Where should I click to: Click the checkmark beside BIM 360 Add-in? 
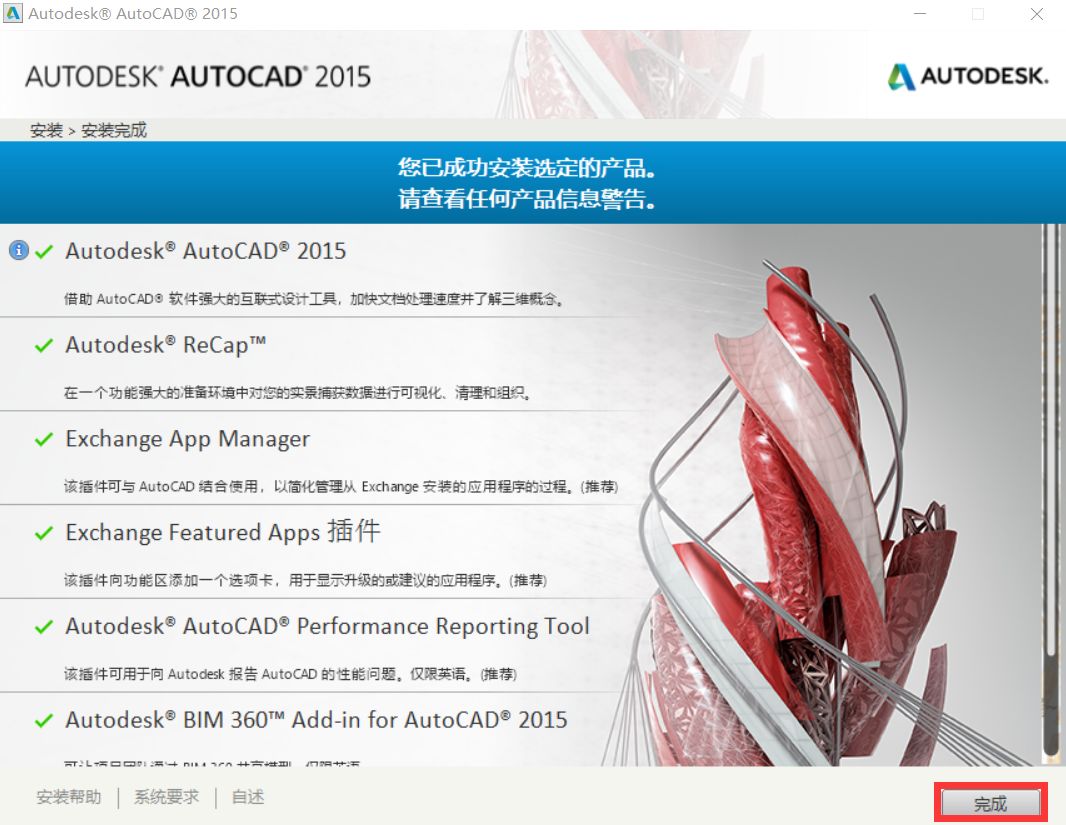pos(44,721)
